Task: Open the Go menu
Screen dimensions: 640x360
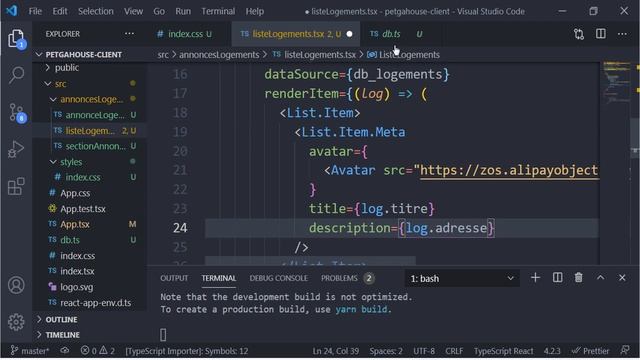Action: pos(159,11)
